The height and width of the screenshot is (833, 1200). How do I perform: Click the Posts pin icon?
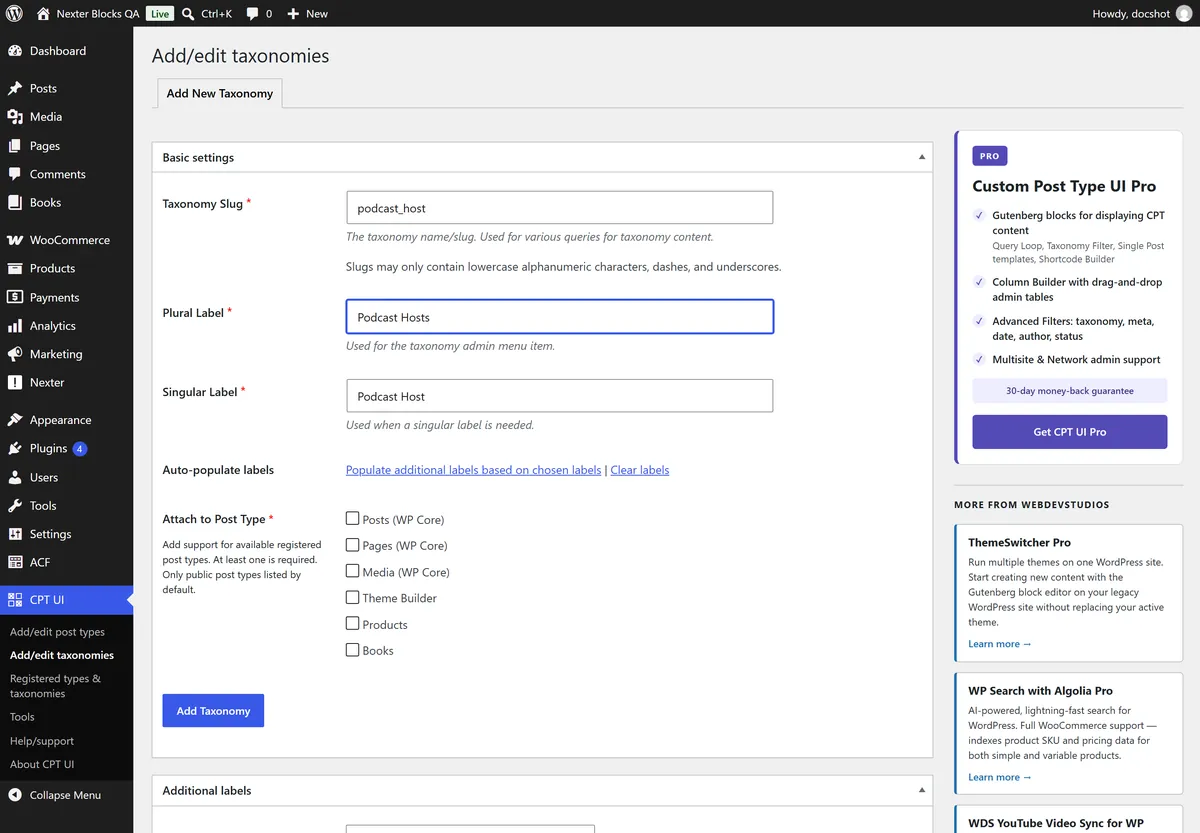pyautogui.click(x=15, y=89)
